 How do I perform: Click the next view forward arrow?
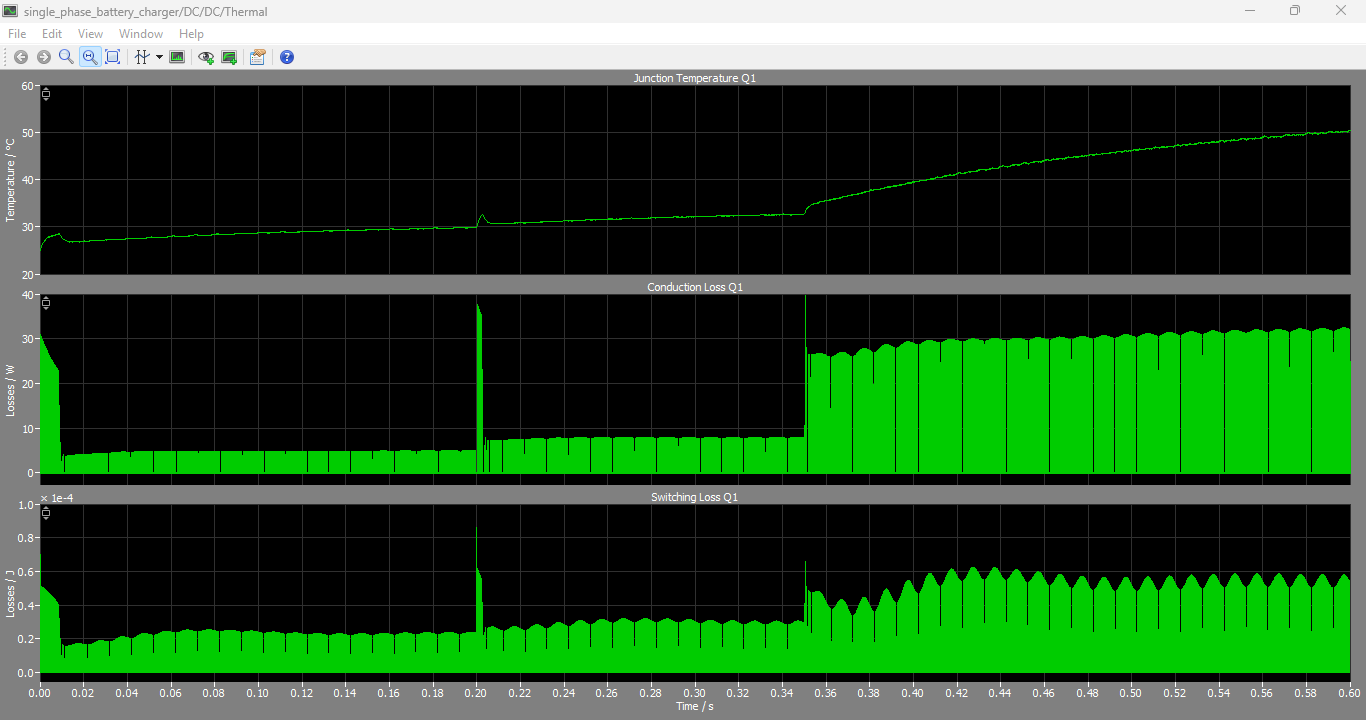43,57
